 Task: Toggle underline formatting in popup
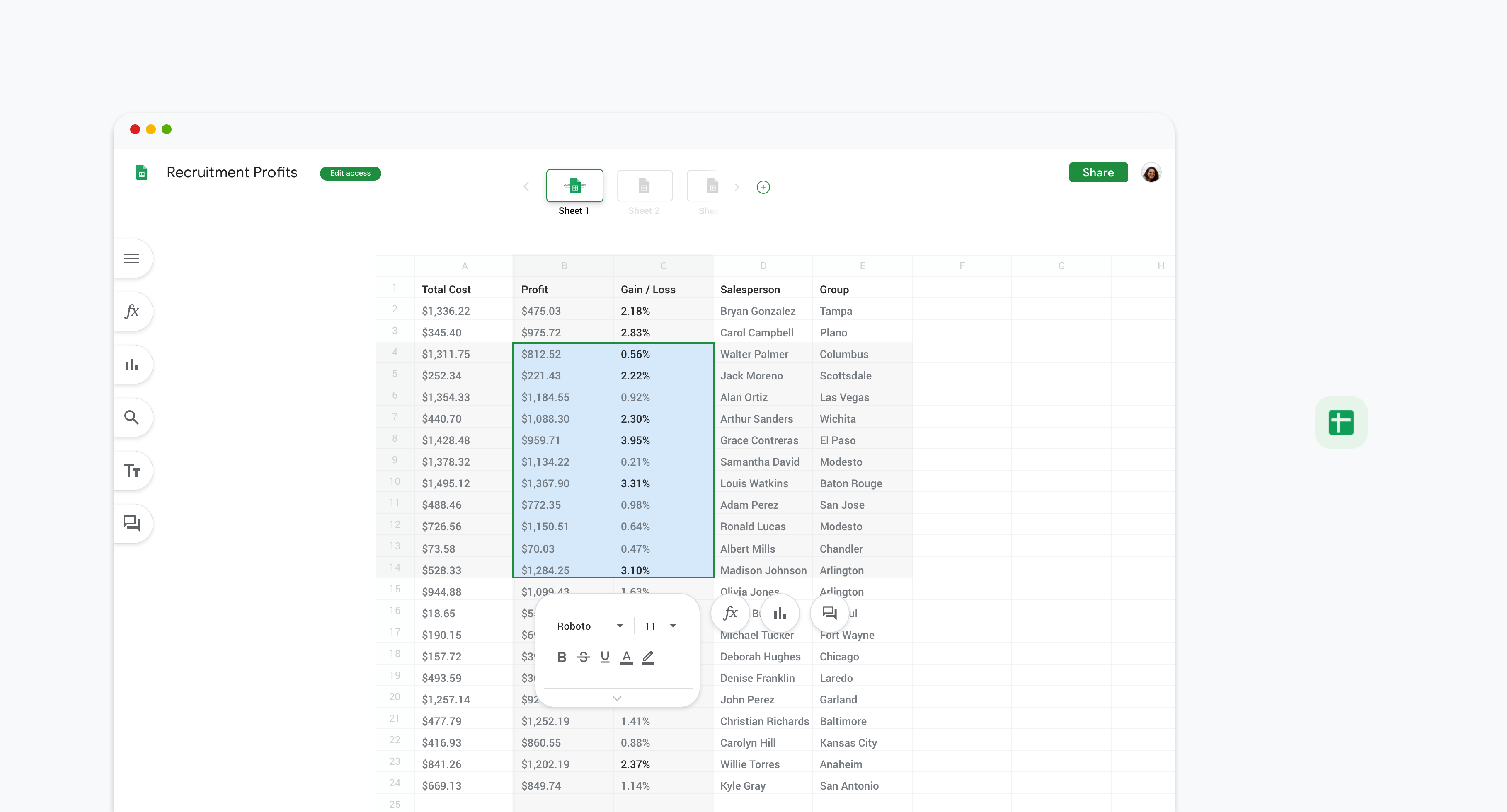click(x=605, y=657)
